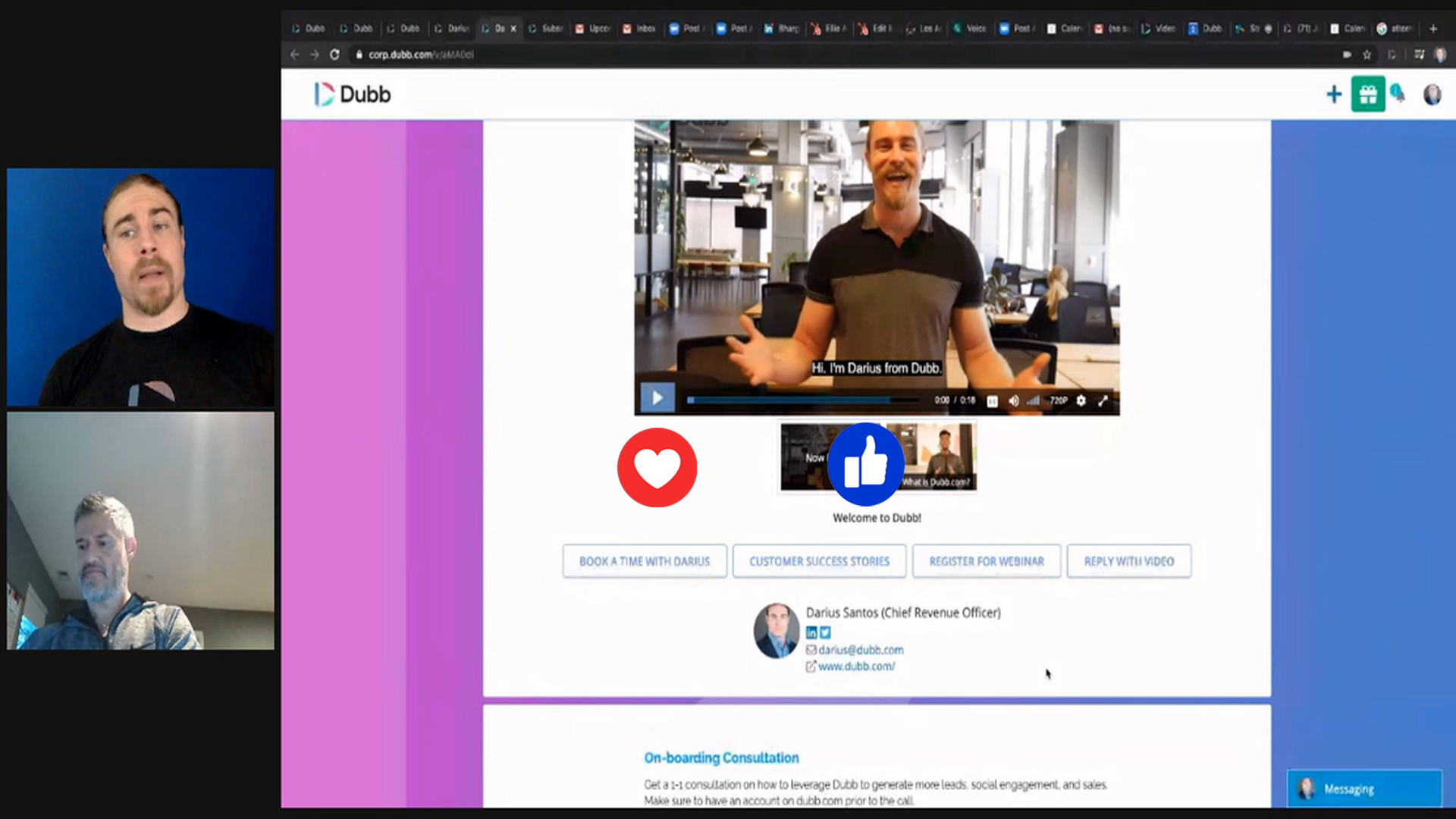1456x819 pixels.
Task: Click the address bar showing corp.dubb.com
Action: click(x=842, y=55)
